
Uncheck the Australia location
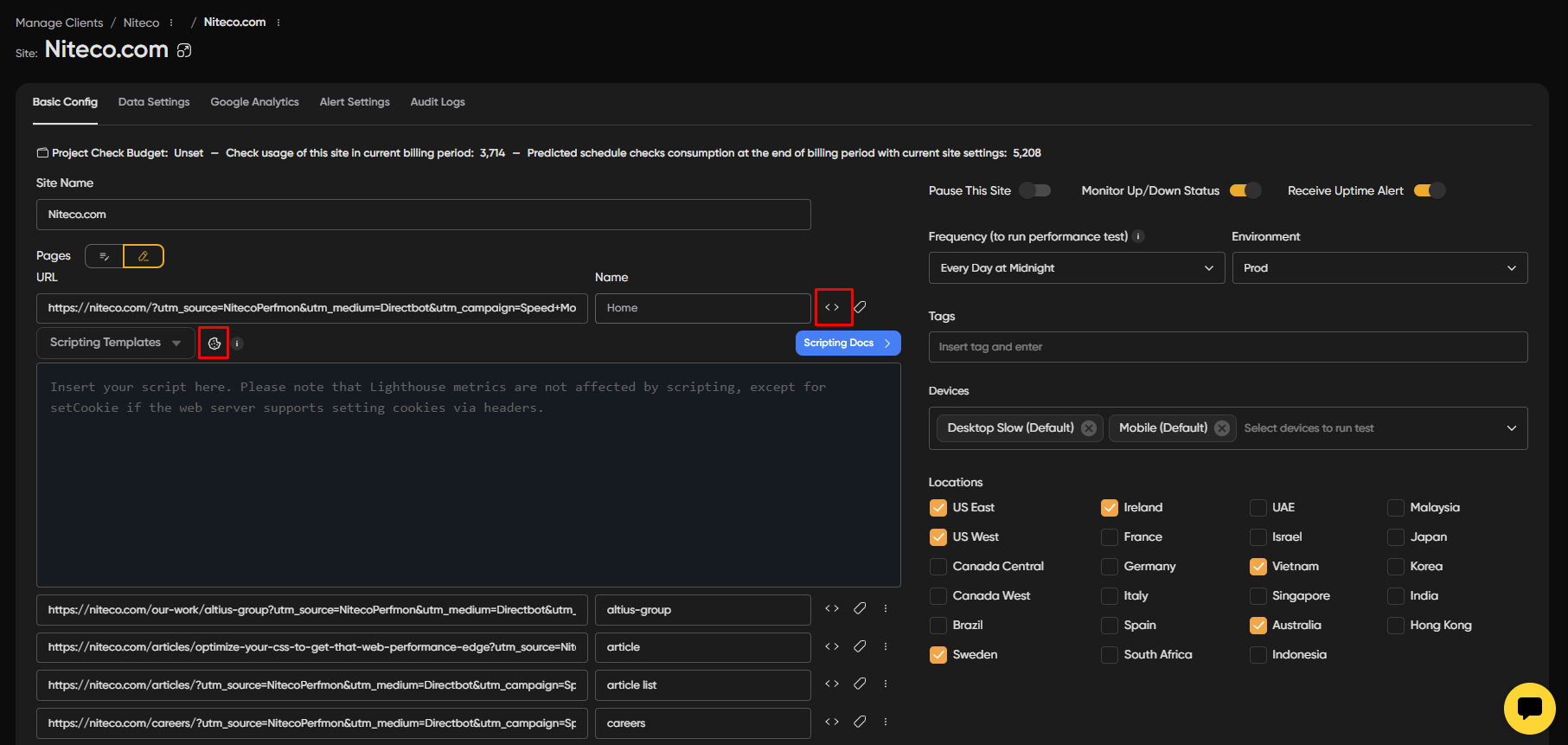point(1258,626)
